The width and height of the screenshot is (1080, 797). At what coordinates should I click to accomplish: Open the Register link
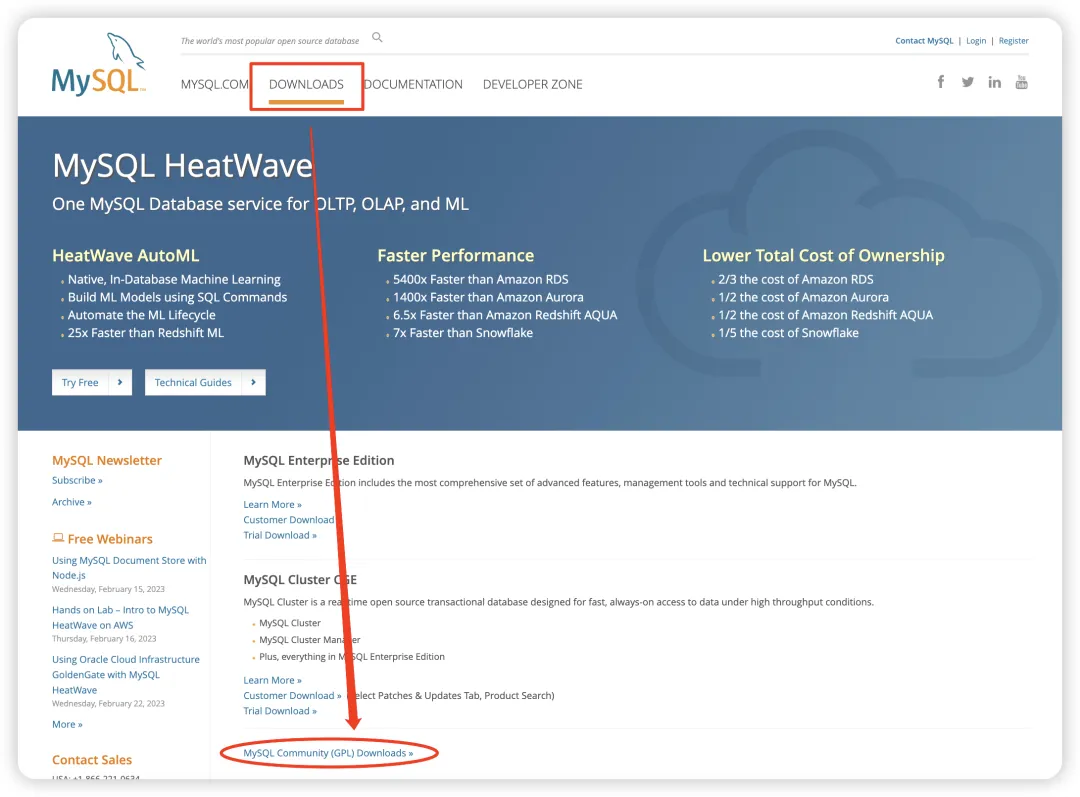pos(1013,41)
